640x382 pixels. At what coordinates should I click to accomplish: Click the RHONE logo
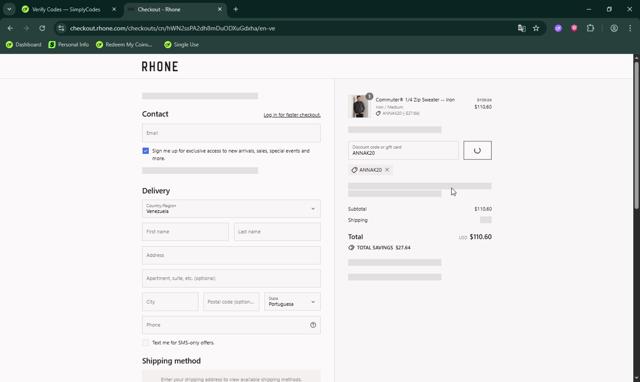pyautogui.click(x=160, y=67)
